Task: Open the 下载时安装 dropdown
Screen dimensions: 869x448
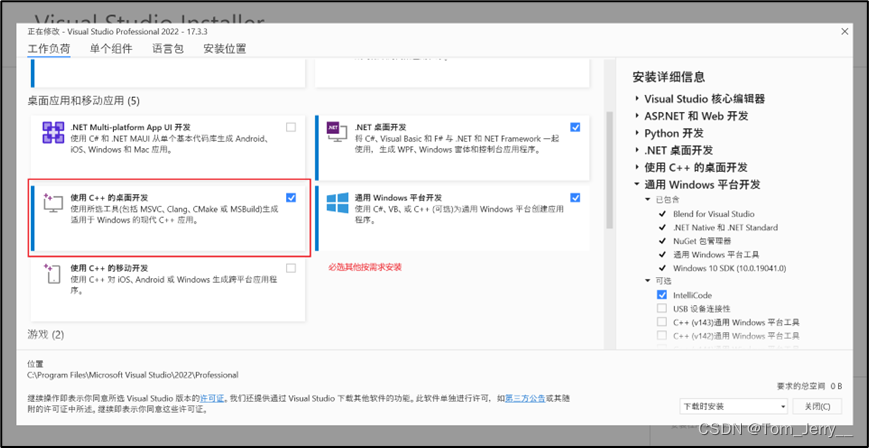Action: [734, 406]
